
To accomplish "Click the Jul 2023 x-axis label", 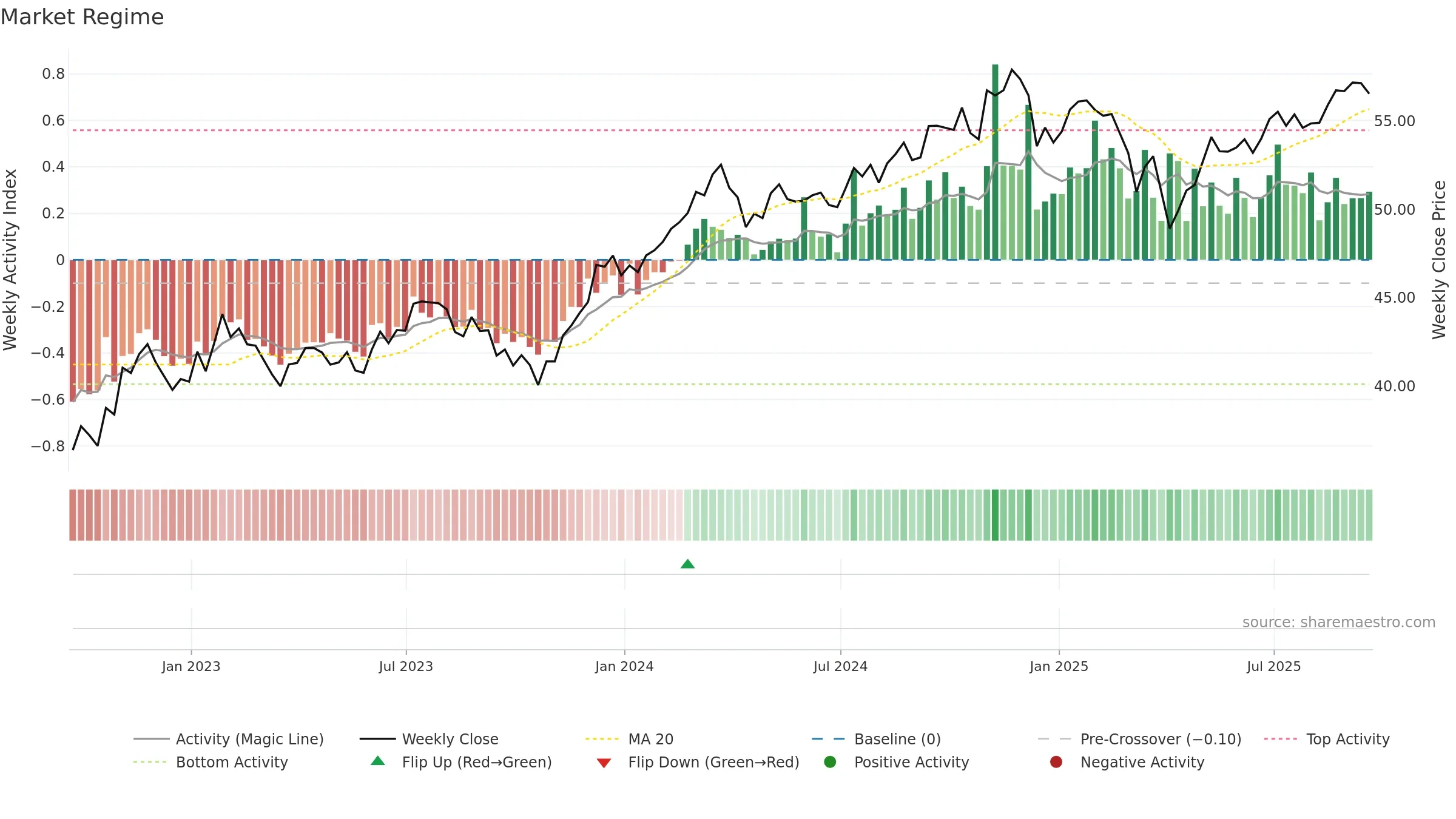I will [406, 666].
